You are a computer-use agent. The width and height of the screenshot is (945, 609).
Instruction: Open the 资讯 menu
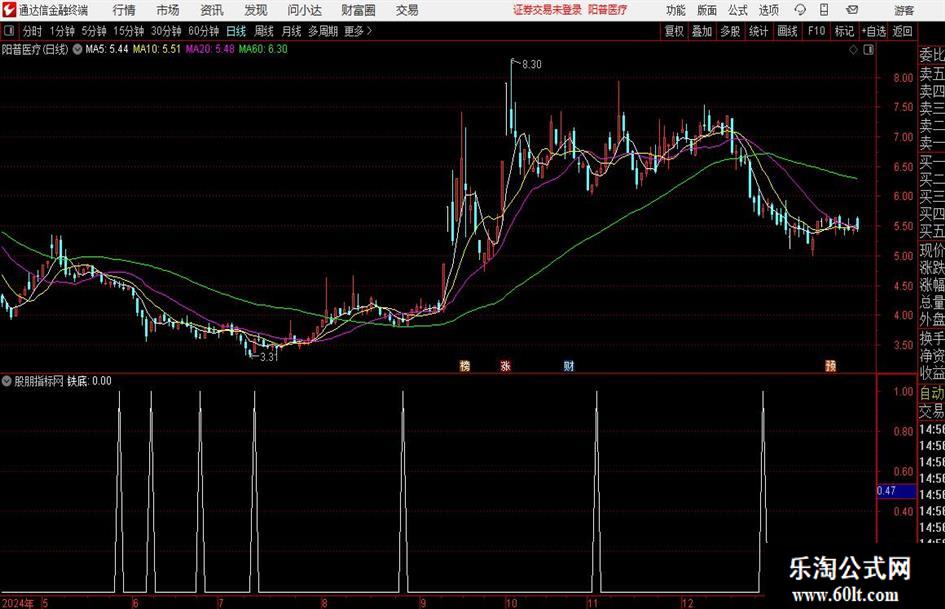pos(212,10)
